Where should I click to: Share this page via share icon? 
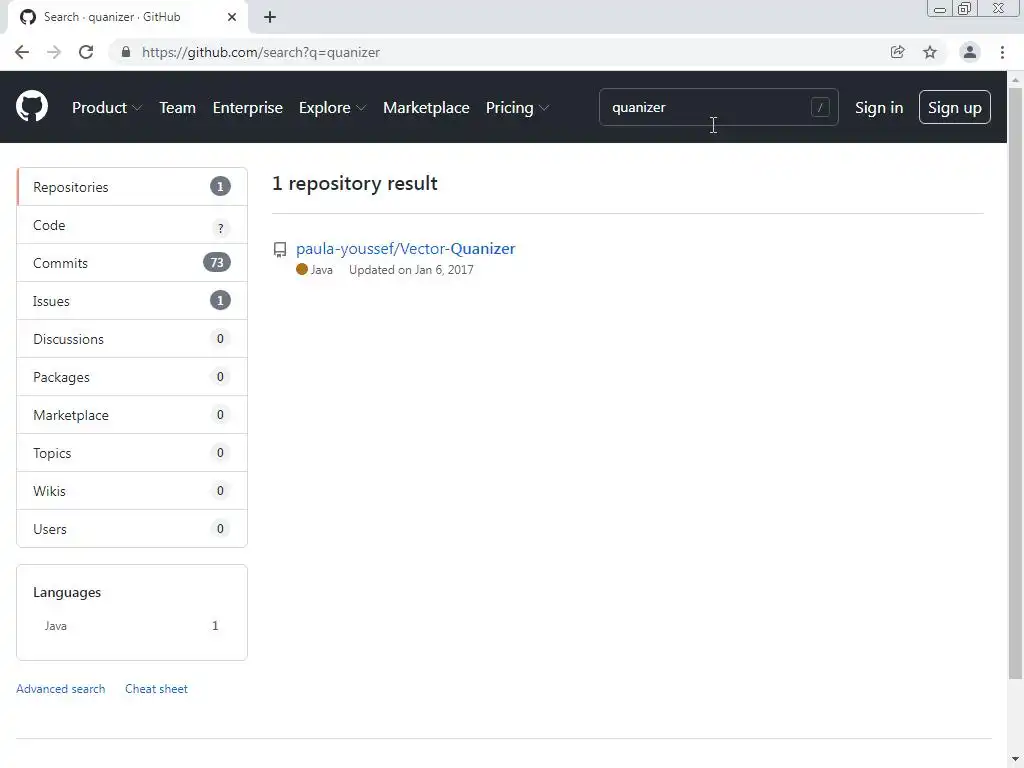pos(897,52)
